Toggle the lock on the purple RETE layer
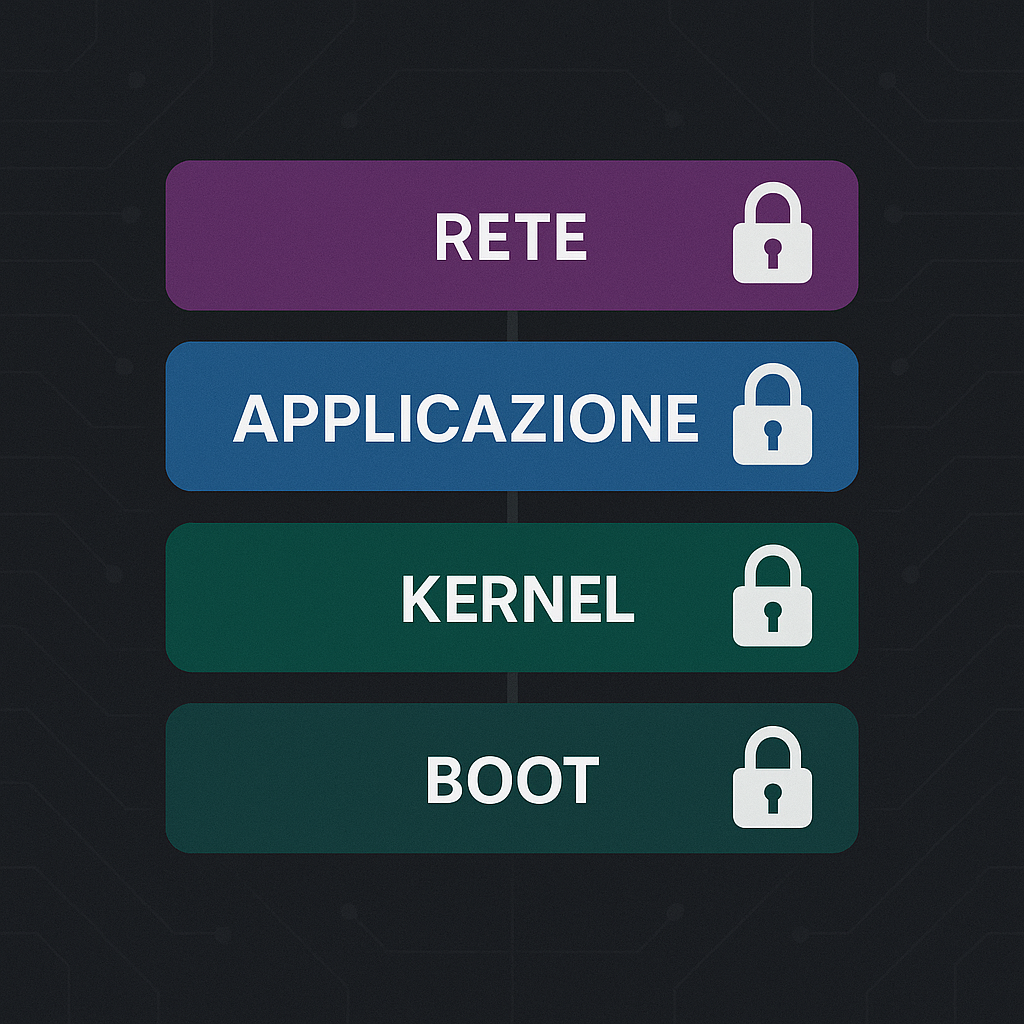This screenshot has height=1024, width=1024. [x=774, y=236]
